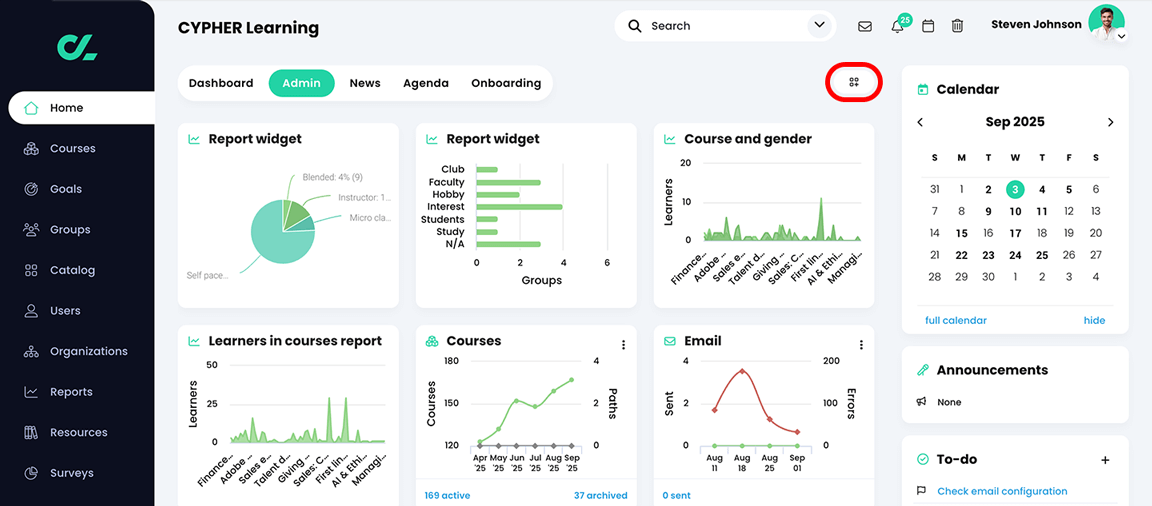Click the Calendar widget header icon
The width and height of the screenshot is (1152, 506).
tap(923, 90)
